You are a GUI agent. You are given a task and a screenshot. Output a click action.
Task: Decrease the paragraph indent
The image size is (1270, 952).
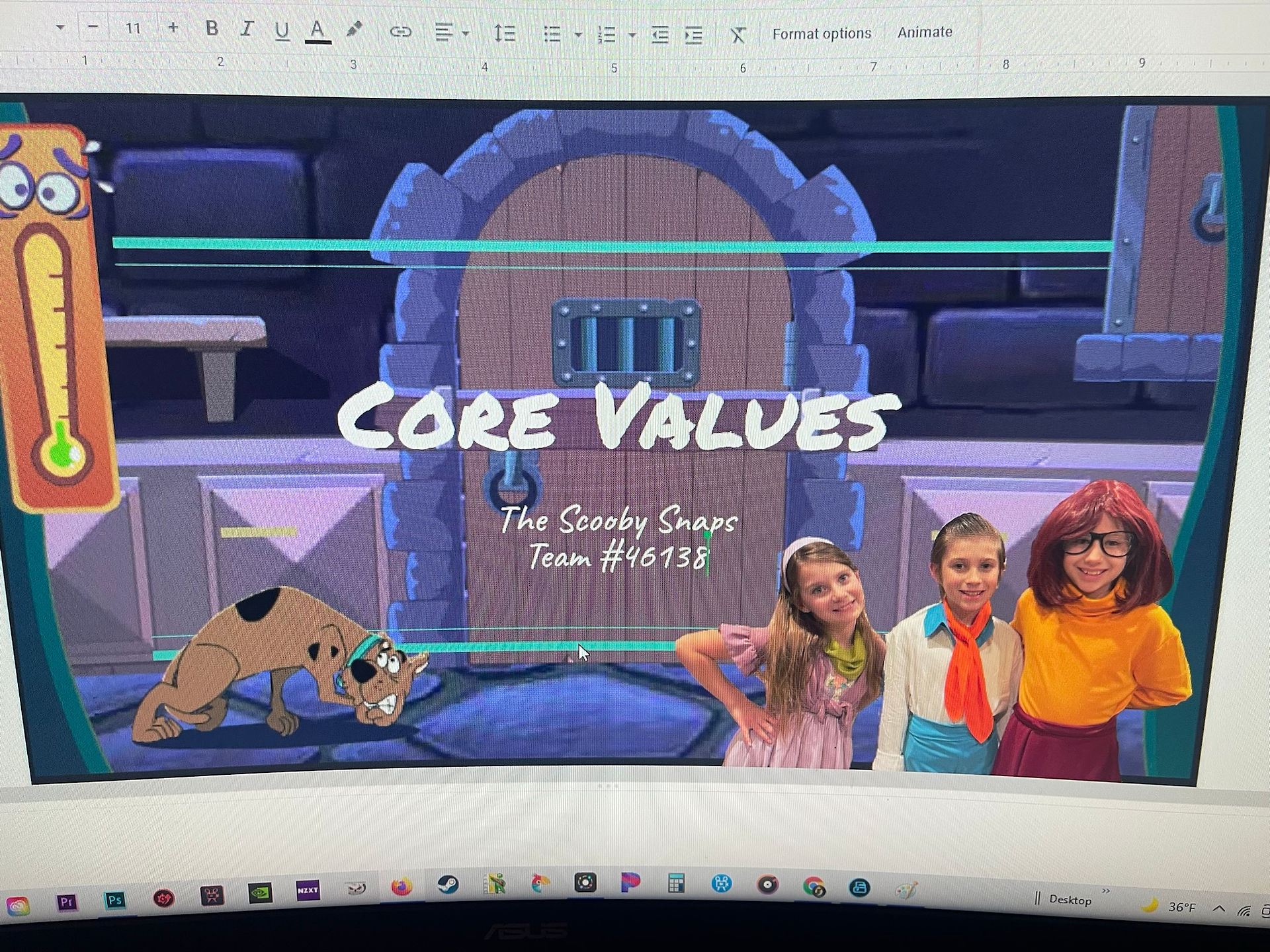coord(659,35)
